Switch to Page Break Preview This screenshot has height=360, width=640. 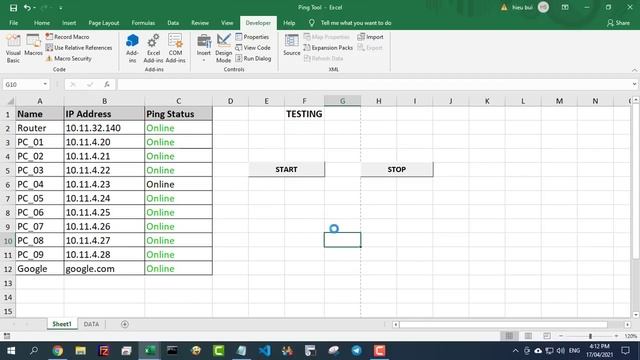(547, 336)
